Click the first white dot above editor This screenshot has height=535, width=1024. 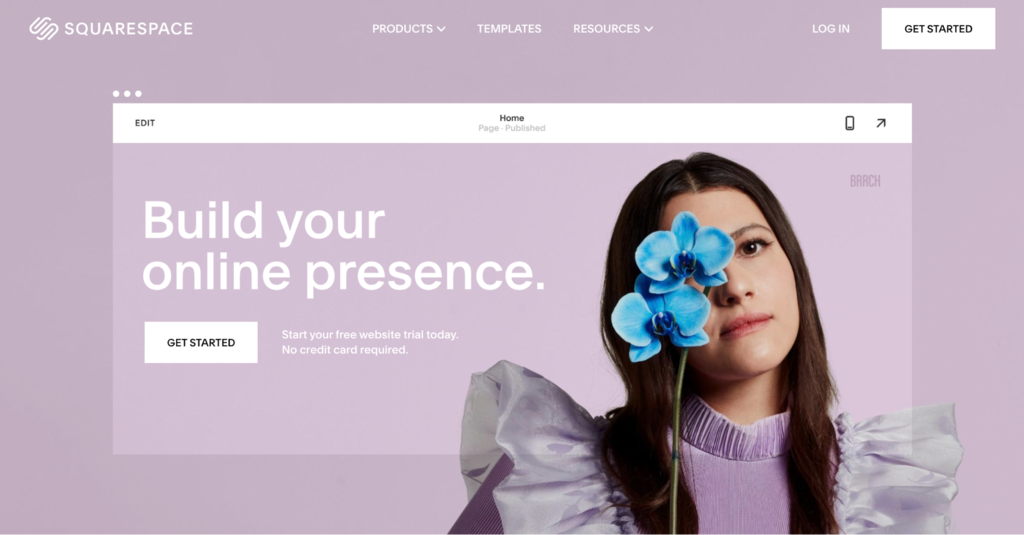[x=116, y=93]
